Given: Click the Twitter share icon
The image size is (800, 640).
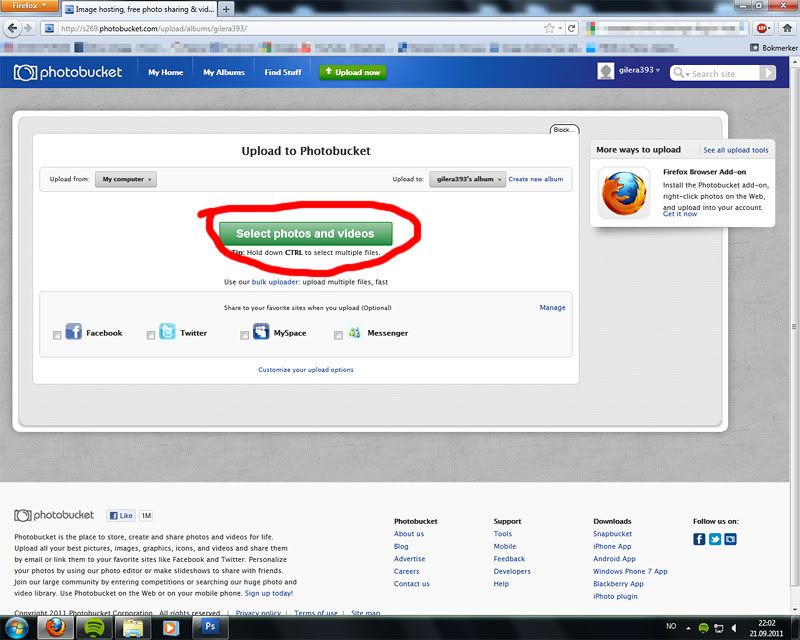Looking at the screenshot, I should point(167,332).
